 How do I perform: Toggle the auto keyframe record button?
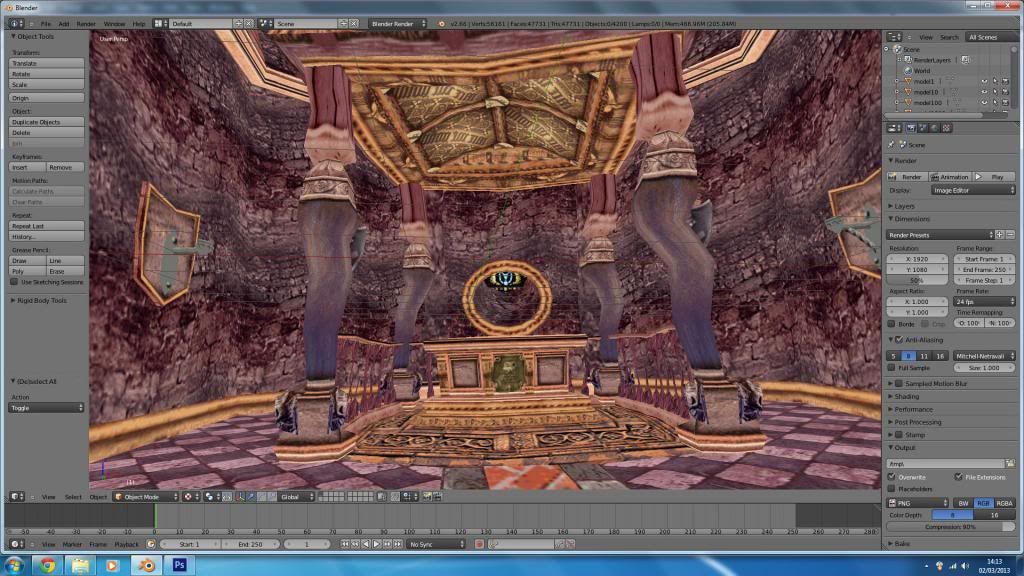click(479, 544)
